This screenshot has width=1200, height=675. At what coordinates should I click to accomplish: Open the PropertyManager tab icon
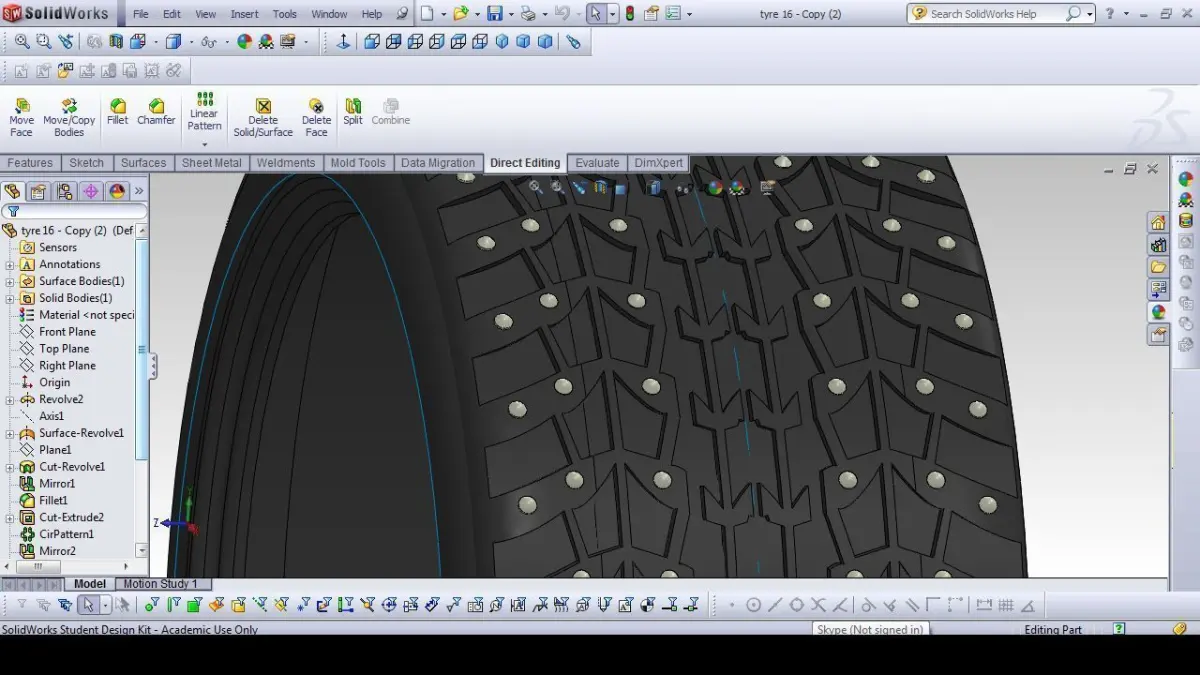click(x=39, y=191)
